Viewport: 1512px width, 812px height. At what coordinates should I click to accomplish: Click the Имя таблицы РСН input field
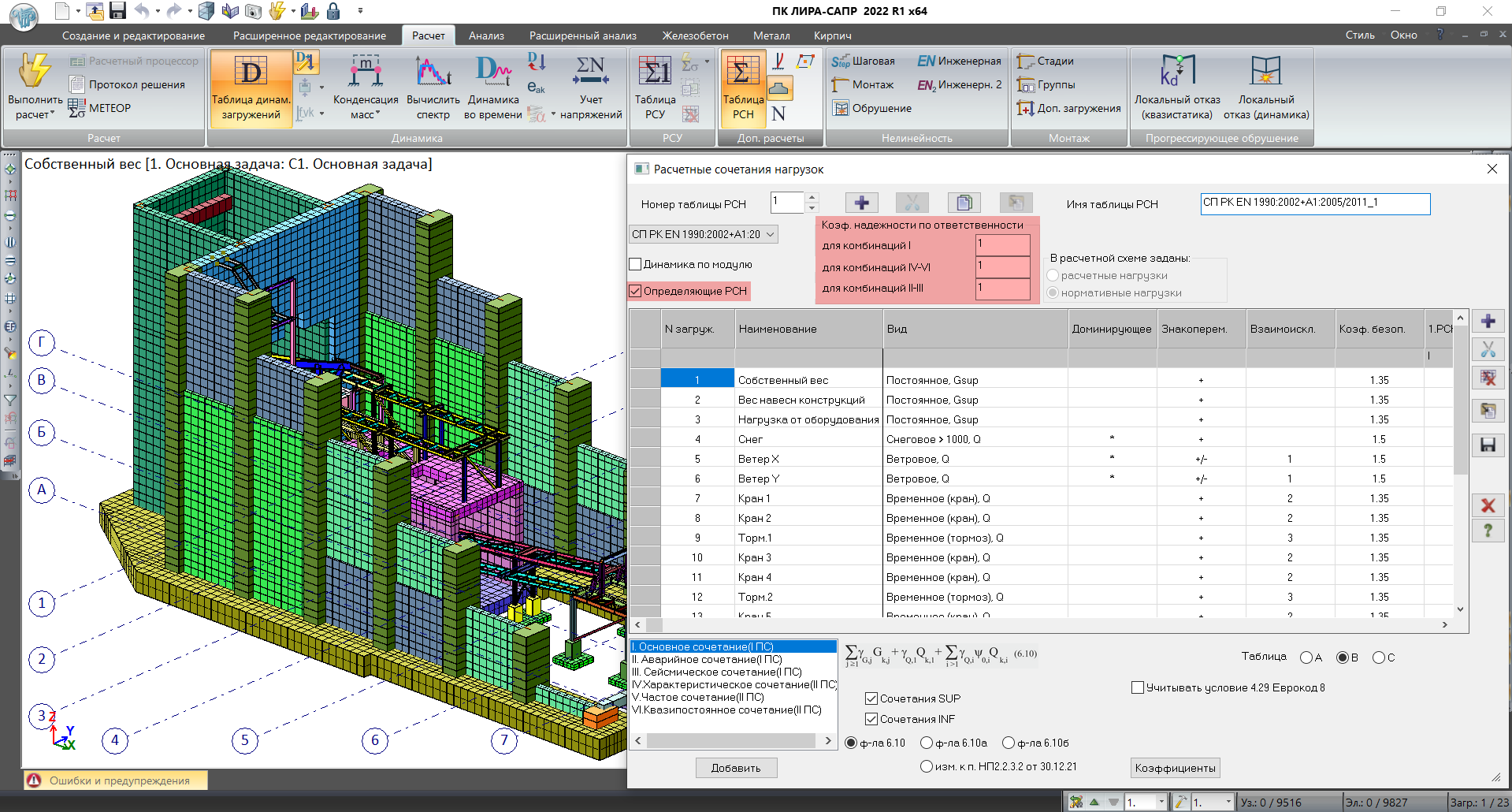point(1314,203)
